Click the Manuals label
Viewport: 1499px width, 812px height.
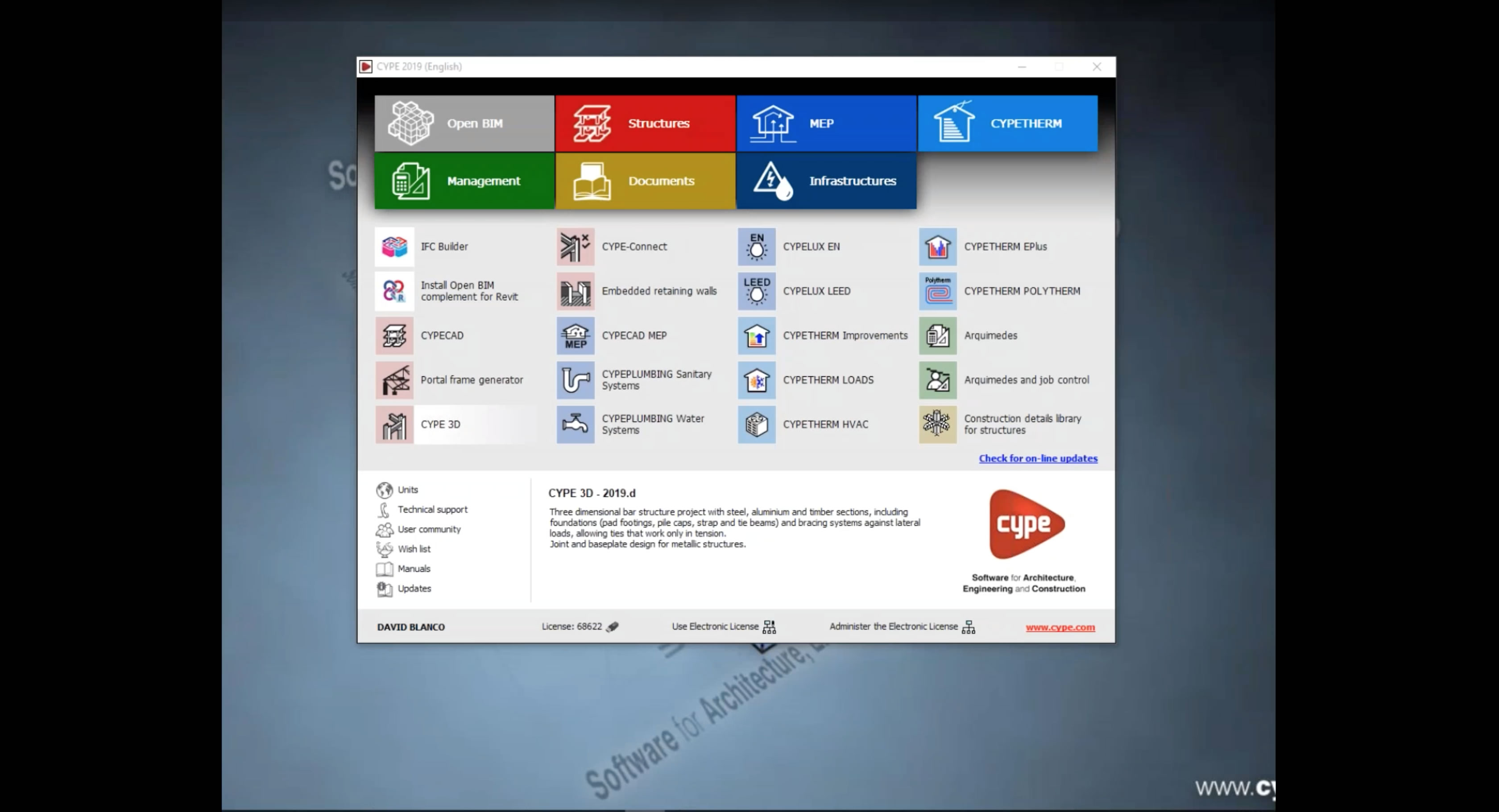414,569
